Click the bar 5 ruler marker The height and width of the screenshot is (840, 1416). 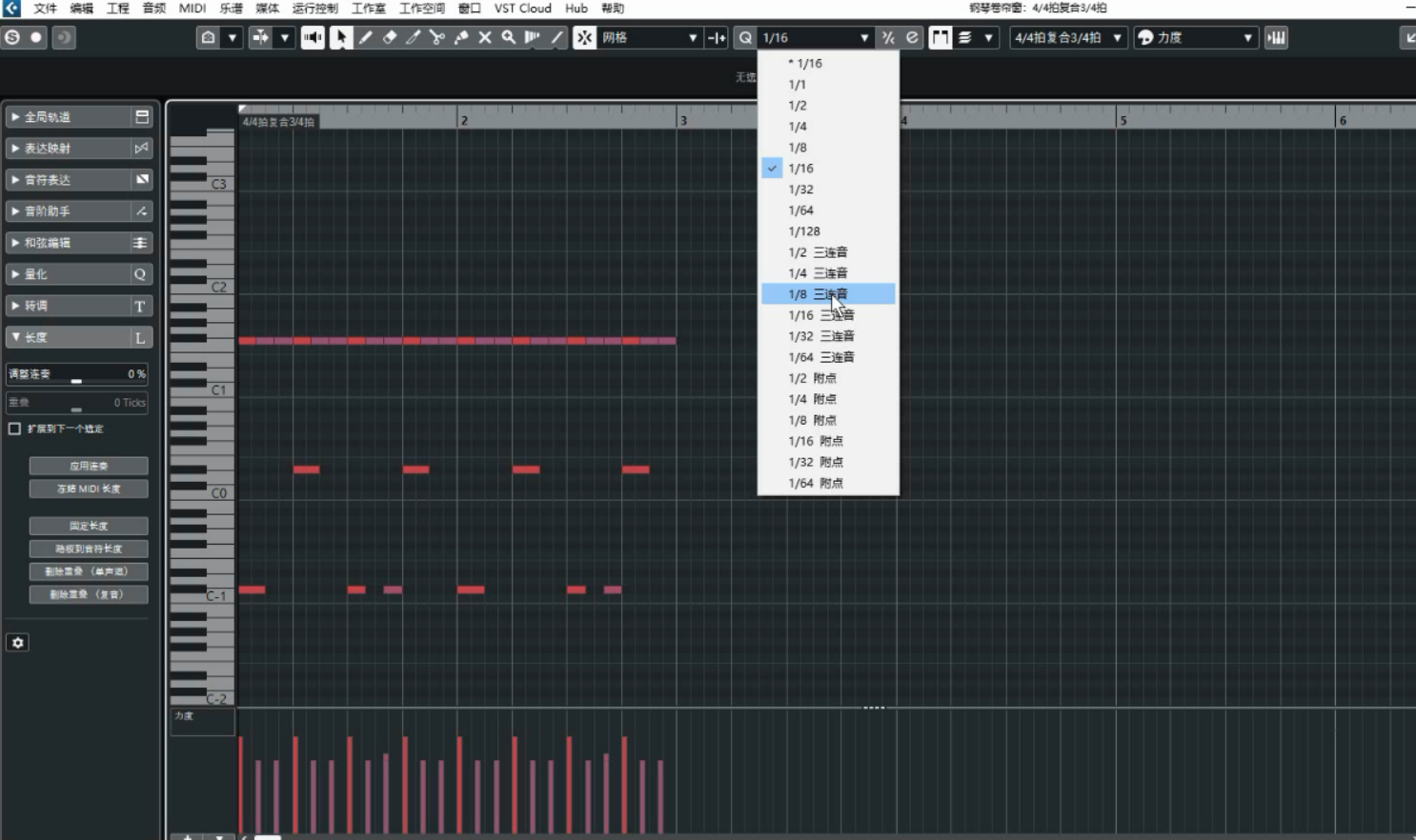[x=1123, y=120]
